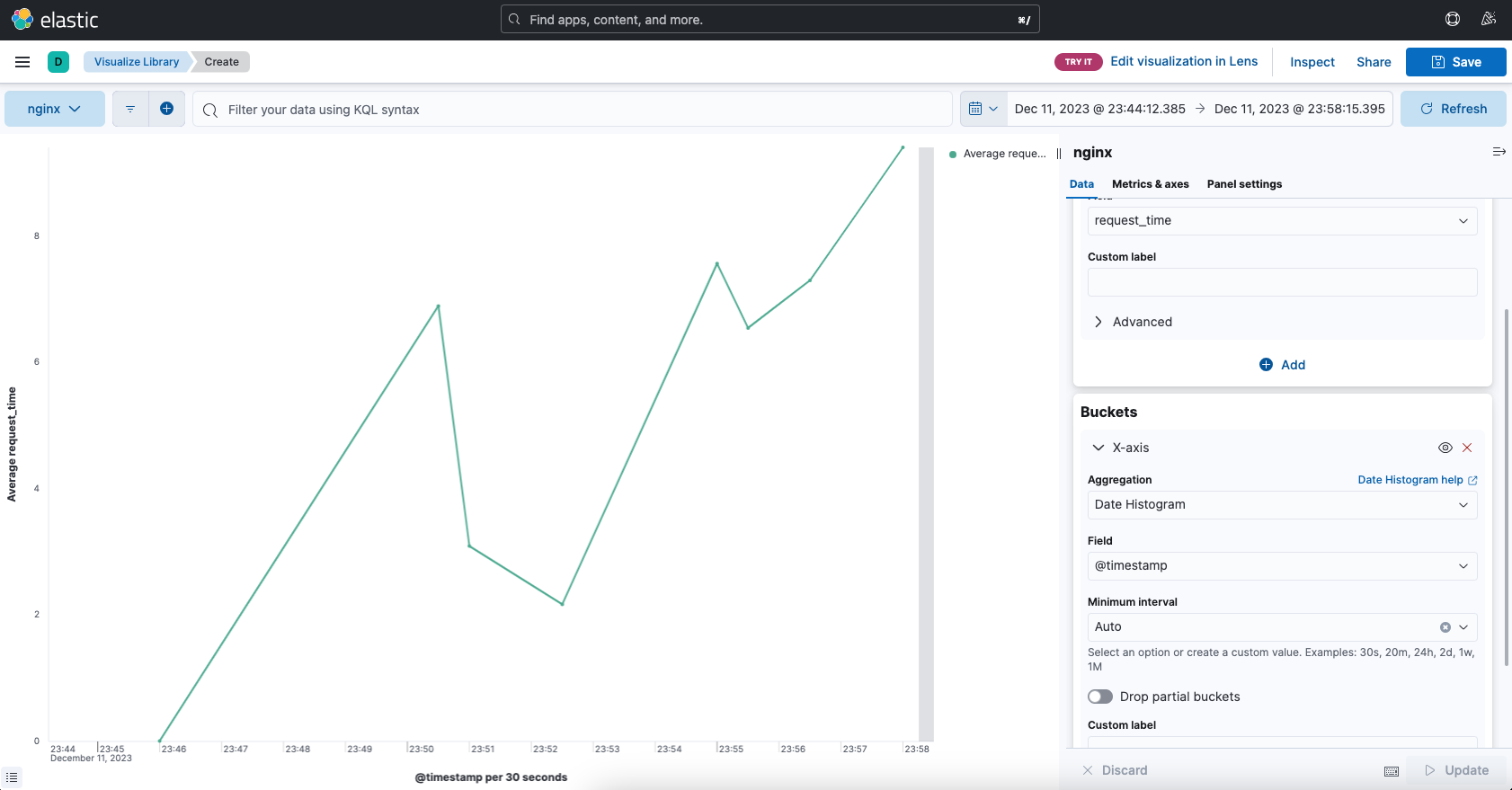Toggle Drop partial buckets switch
This screenshot has width=1512, height=790.
[x=1100, y=697]
